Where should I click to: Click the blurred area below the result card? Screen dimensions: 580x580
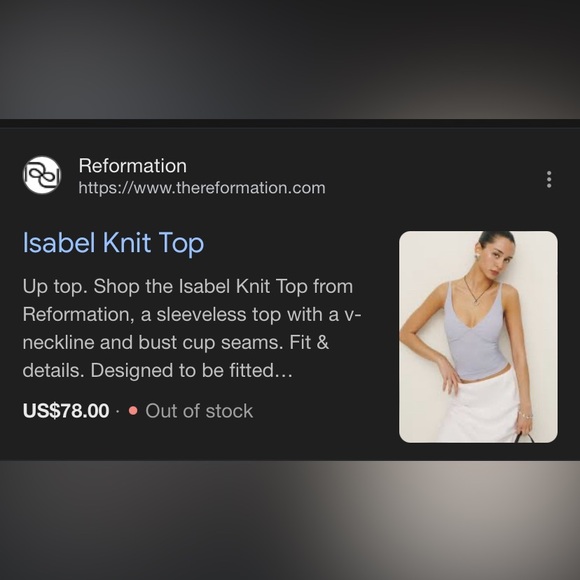point(290,520)
